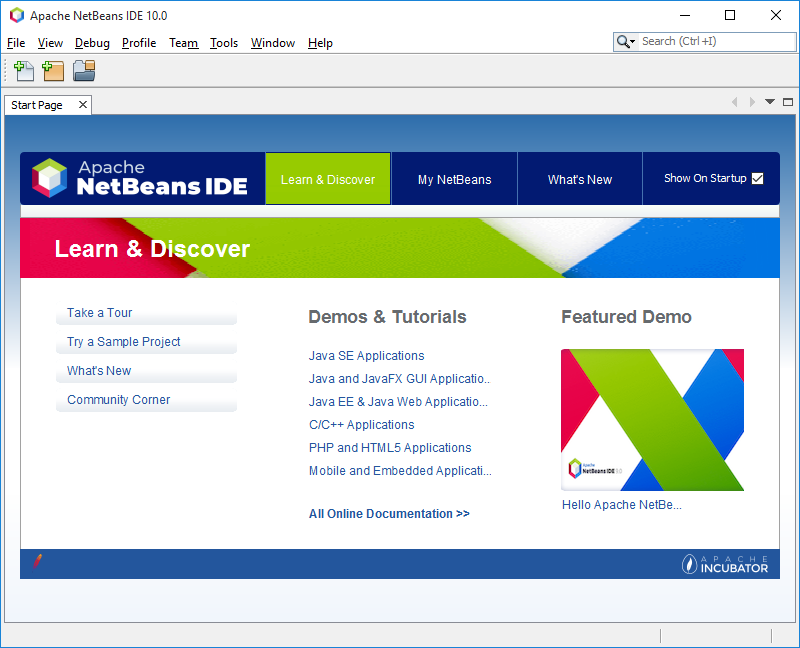
Task: Switch to the My NetBeans tab
Action: 455,179
